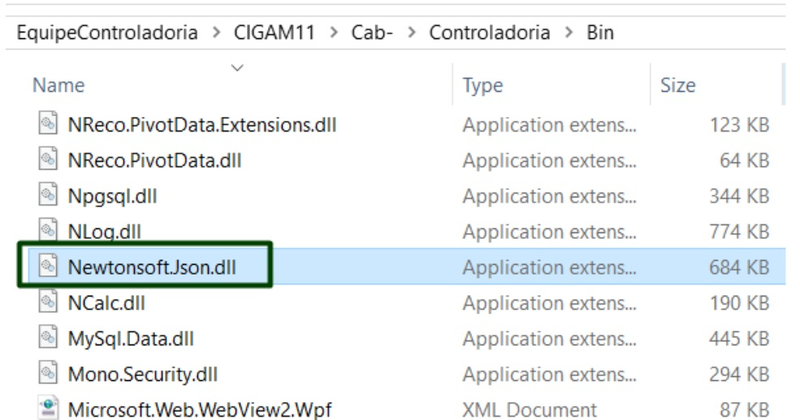
Task: Click the Bin folder in breadcrumb
Action: 600,33
